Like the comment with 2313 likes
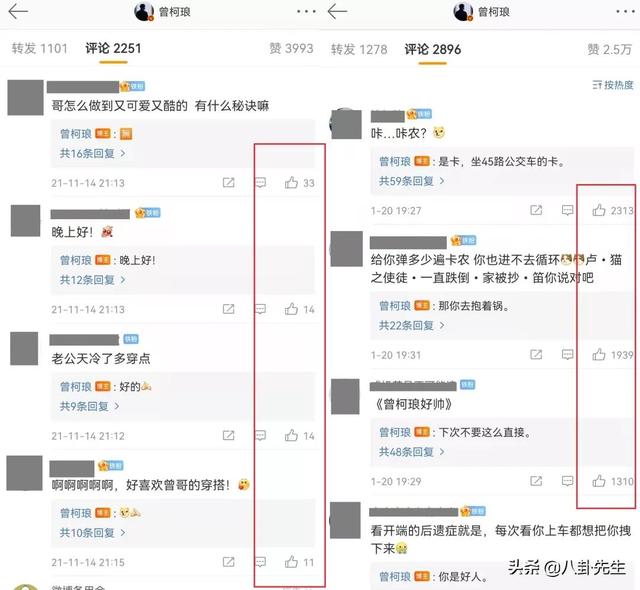 pyautogui.click(x=599, y=210)
